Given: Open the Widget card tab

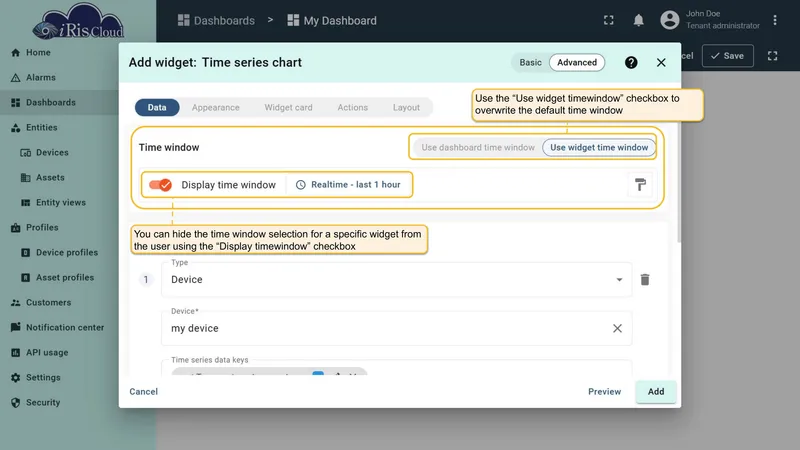Looking at the screenshot, I should tap(288, 108).
